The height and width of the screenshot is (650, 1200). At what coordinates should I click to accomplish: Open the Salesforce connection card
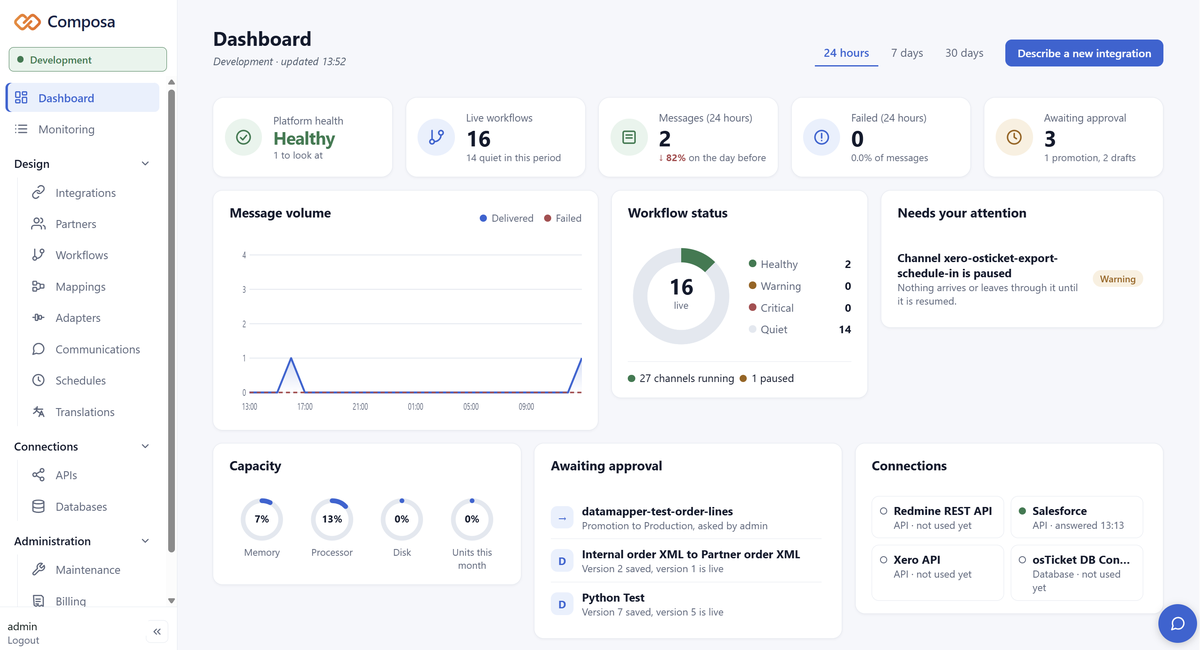point(1076,518)
